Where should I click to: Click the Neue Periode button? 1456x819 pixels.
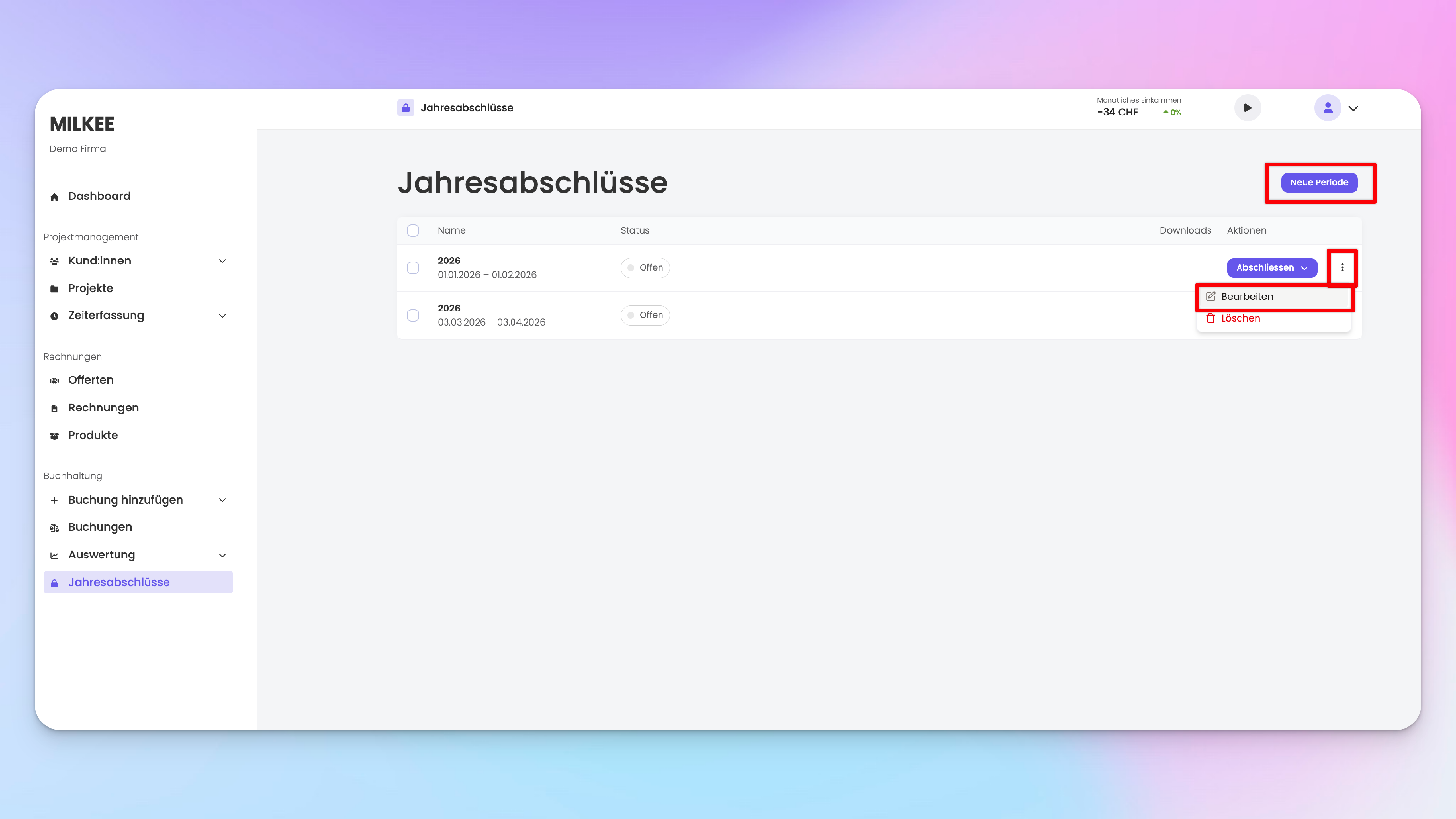pos(1319,182)
